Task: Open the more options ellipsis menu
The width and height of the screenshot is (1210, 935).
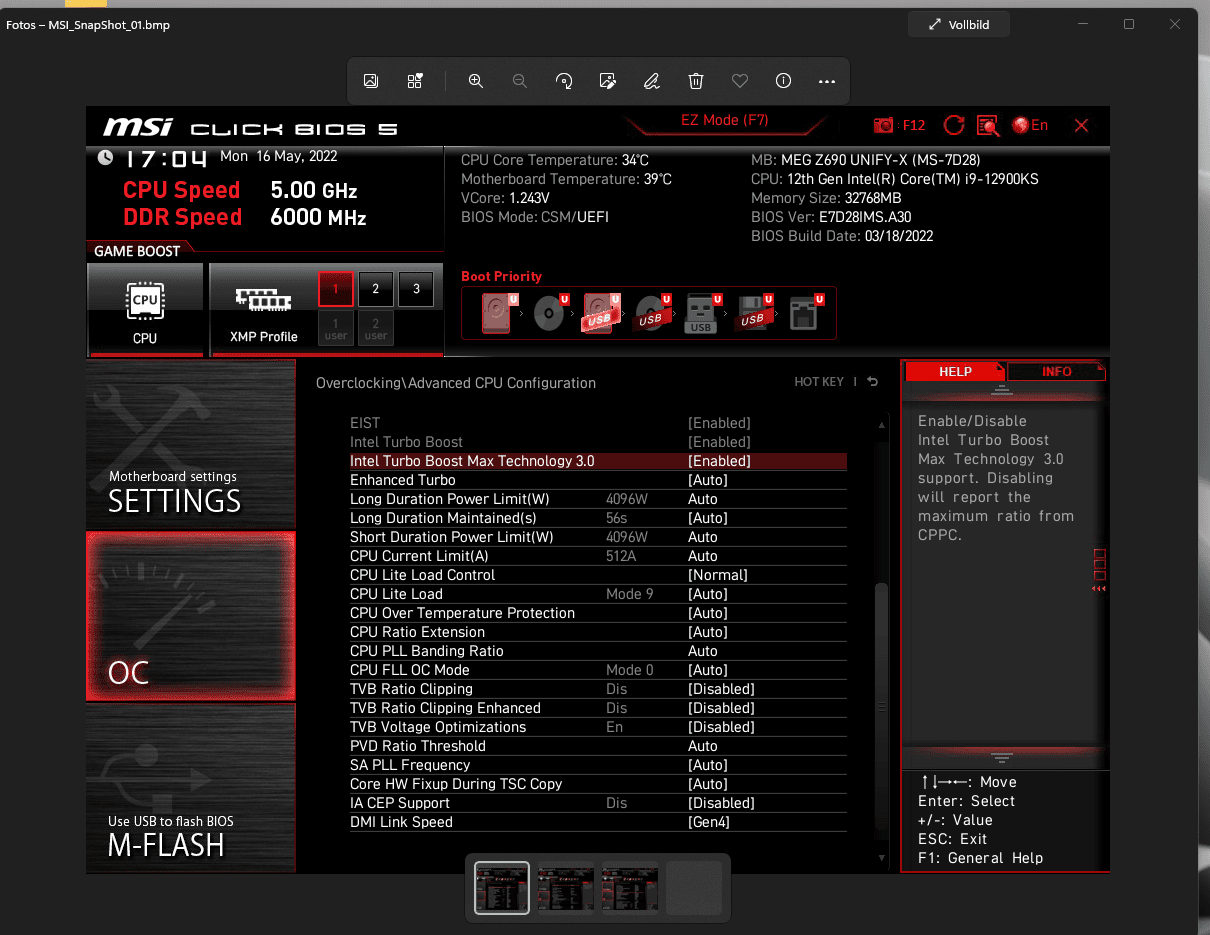Action: 827,81
